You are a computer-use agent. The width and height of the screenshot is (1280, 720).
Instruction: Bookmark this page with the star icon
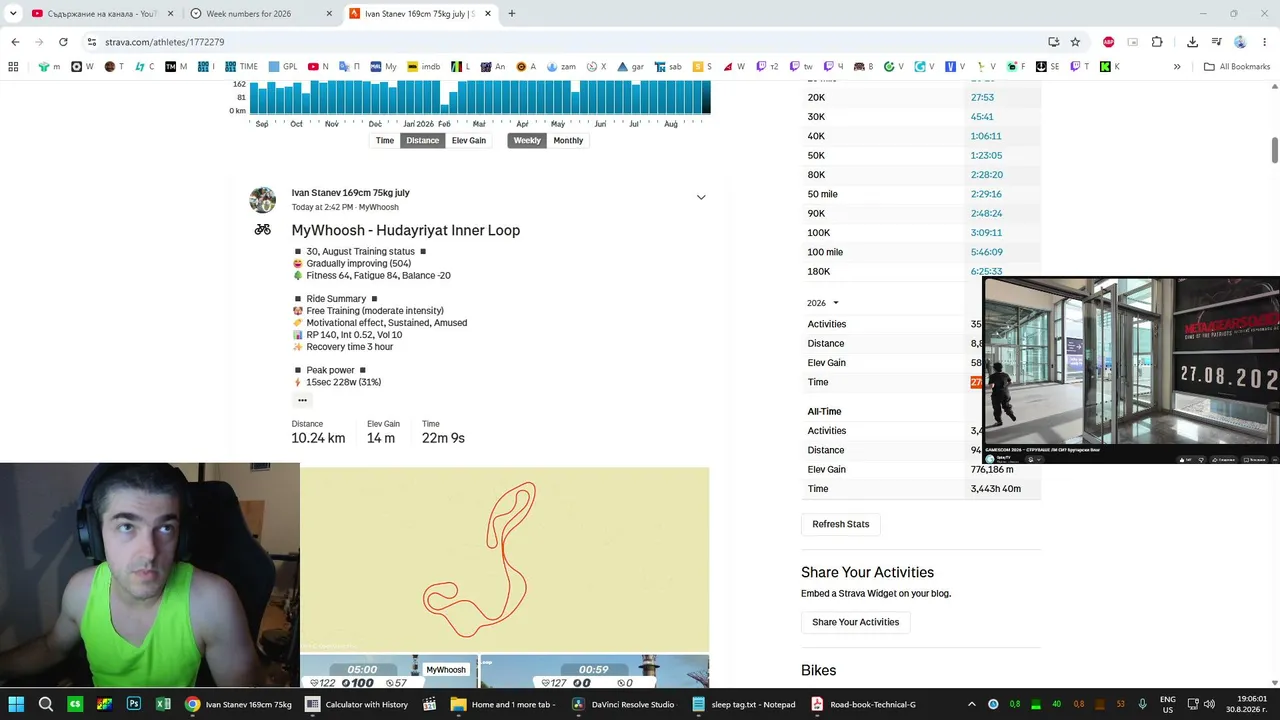[1075, 42]
